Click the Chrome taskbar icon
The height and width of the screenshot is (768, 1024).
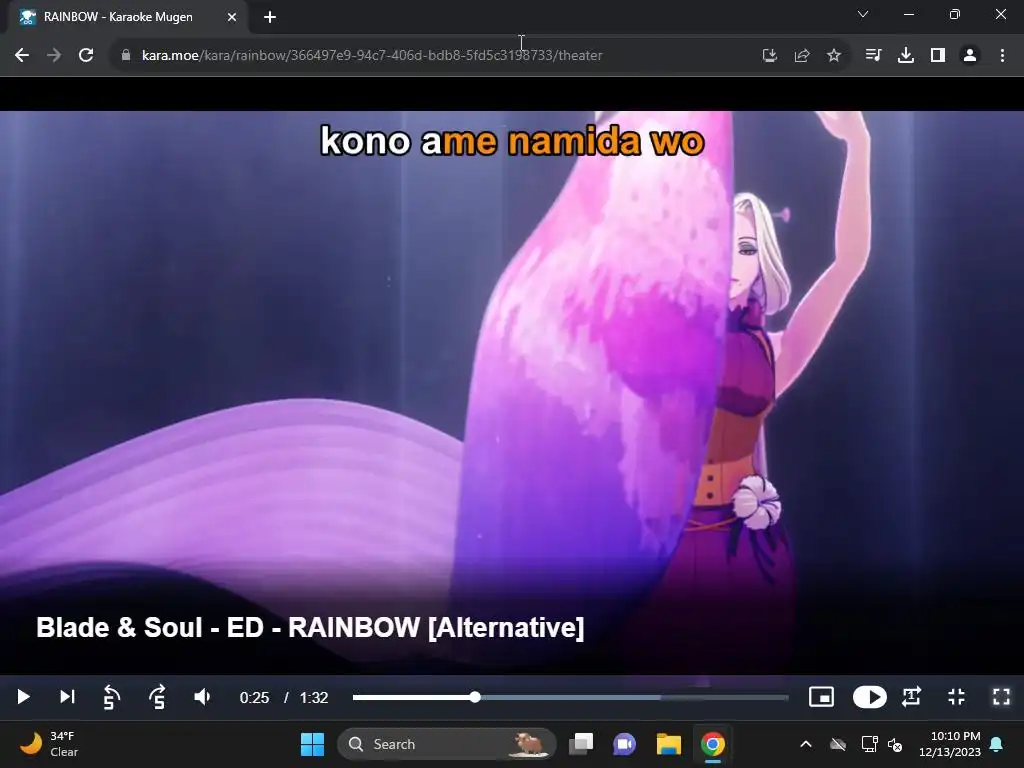(712, 744)
